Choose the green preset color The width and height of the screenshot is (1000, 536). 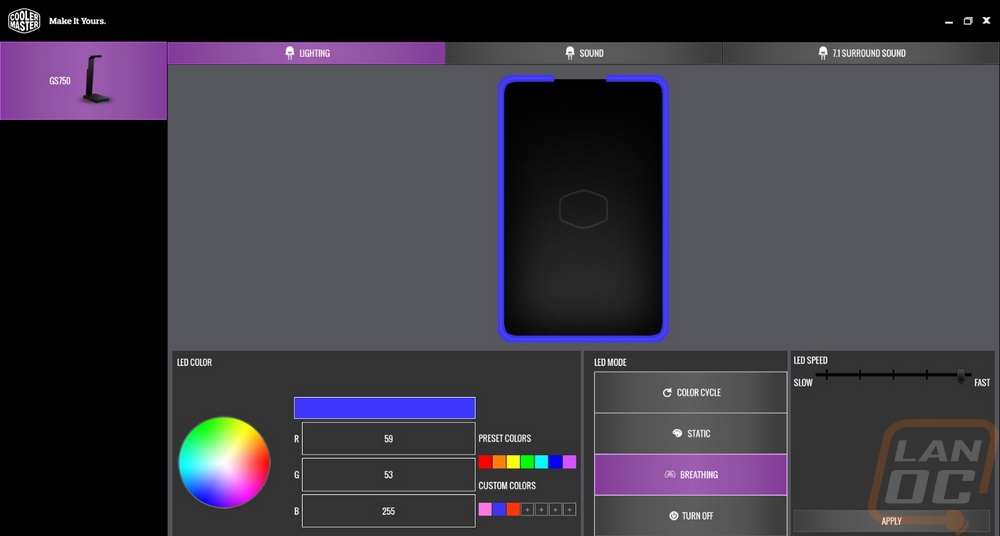(x=527, y=462)
